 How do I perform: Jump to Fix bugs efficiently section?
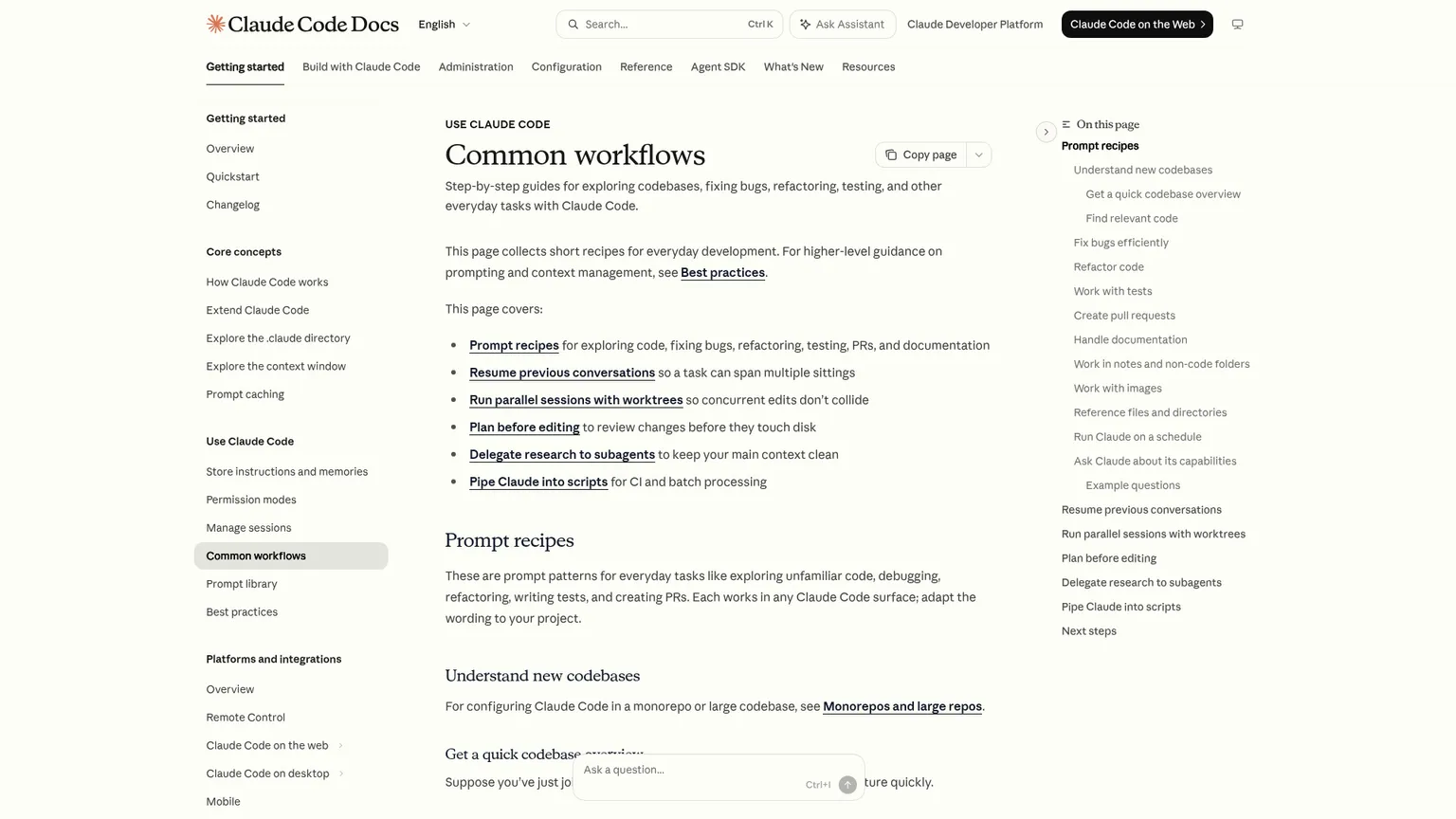pos(1121,243)
